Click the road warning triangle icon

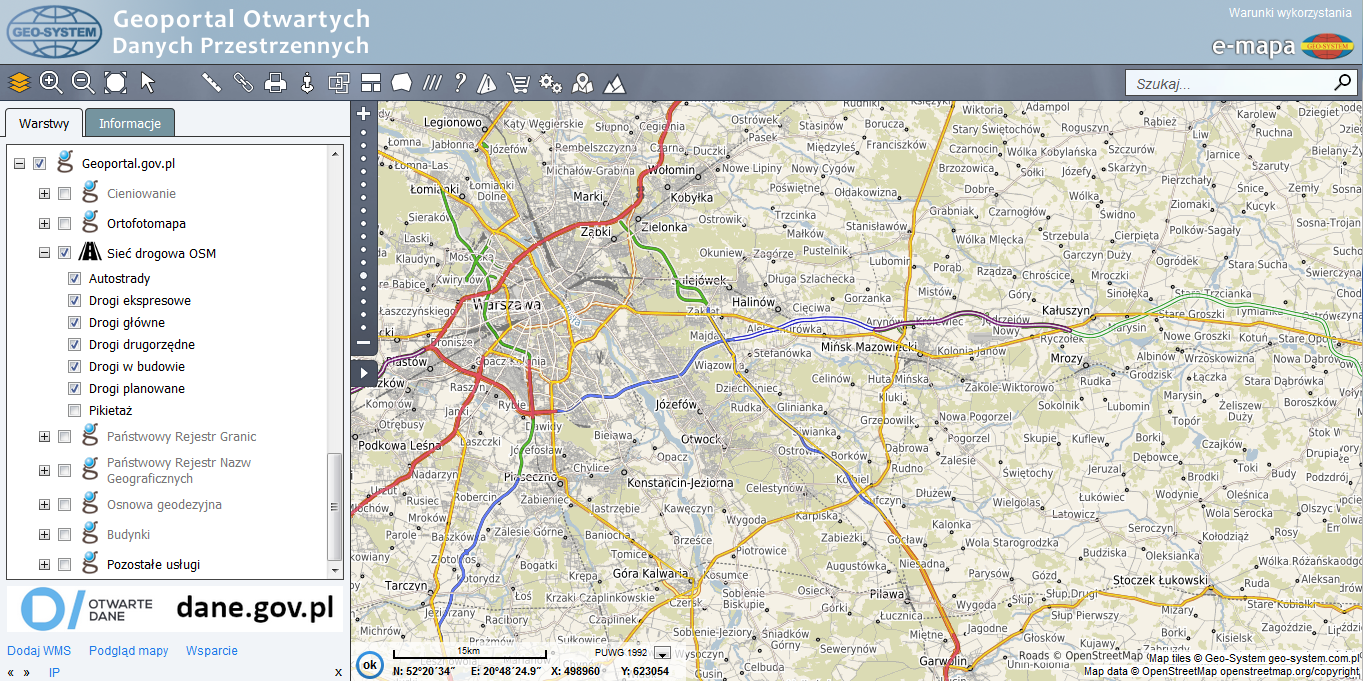coord(487,82)
